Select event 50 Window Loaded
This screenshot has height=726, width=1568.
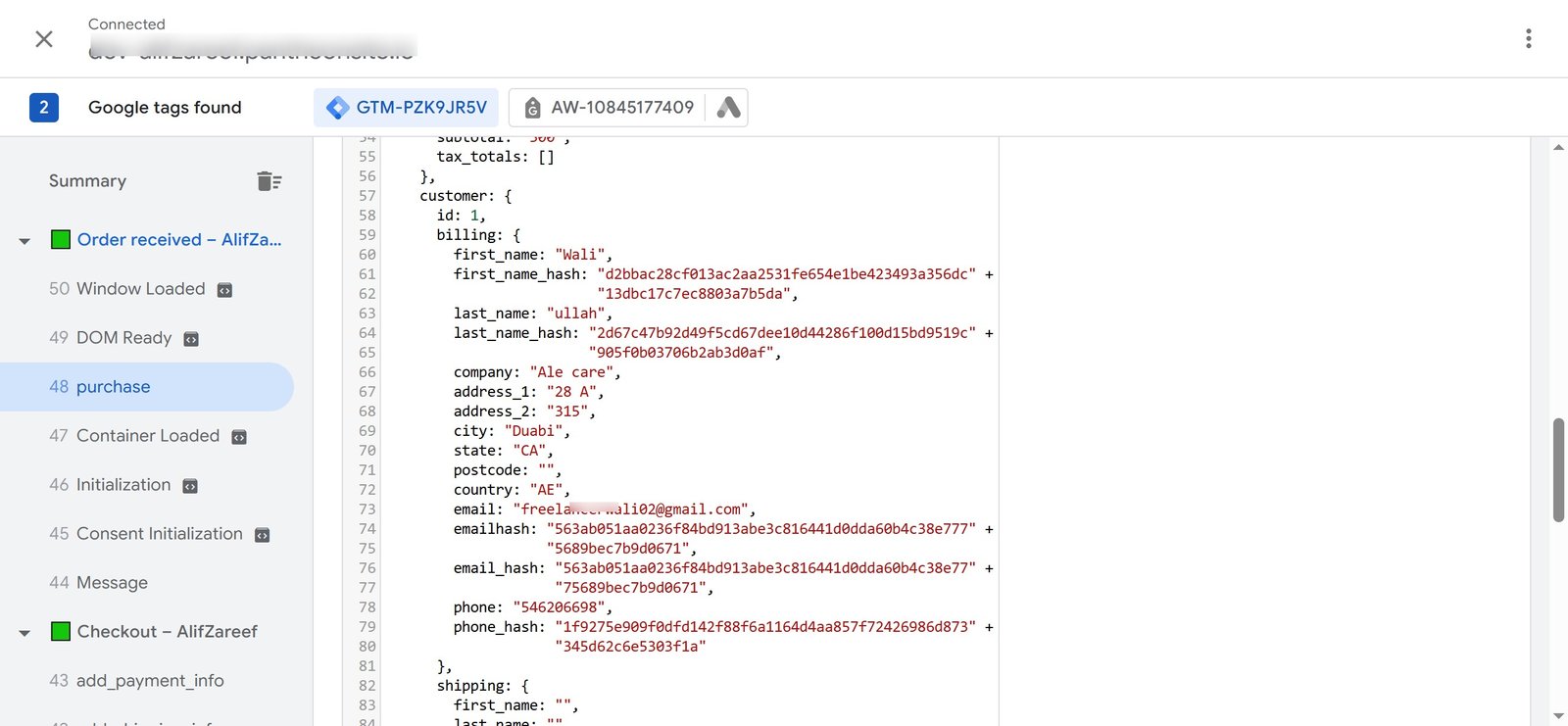[x=127, y=289]
